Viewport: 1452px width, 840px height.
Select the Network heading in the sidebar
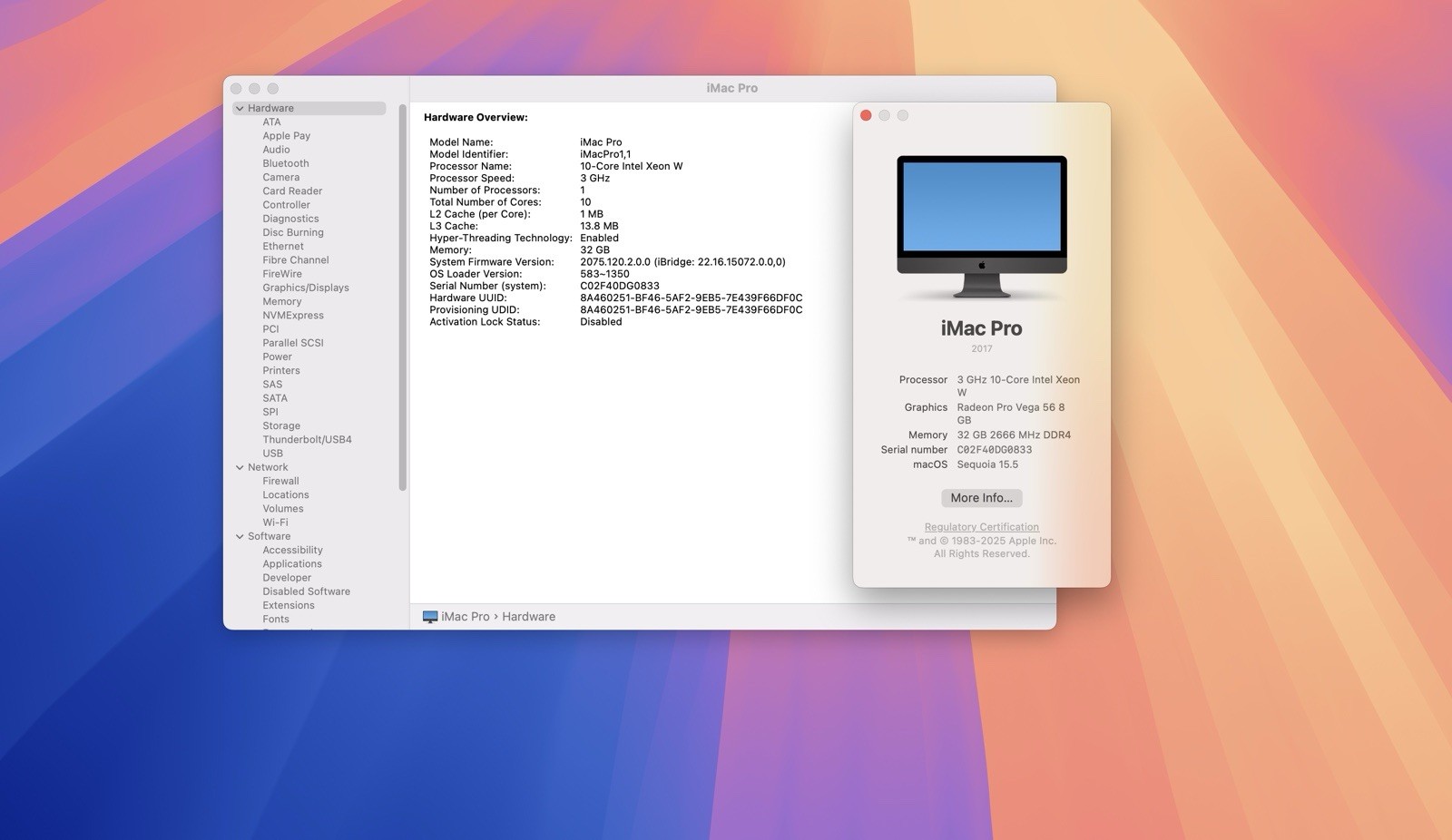click(268, 467)
